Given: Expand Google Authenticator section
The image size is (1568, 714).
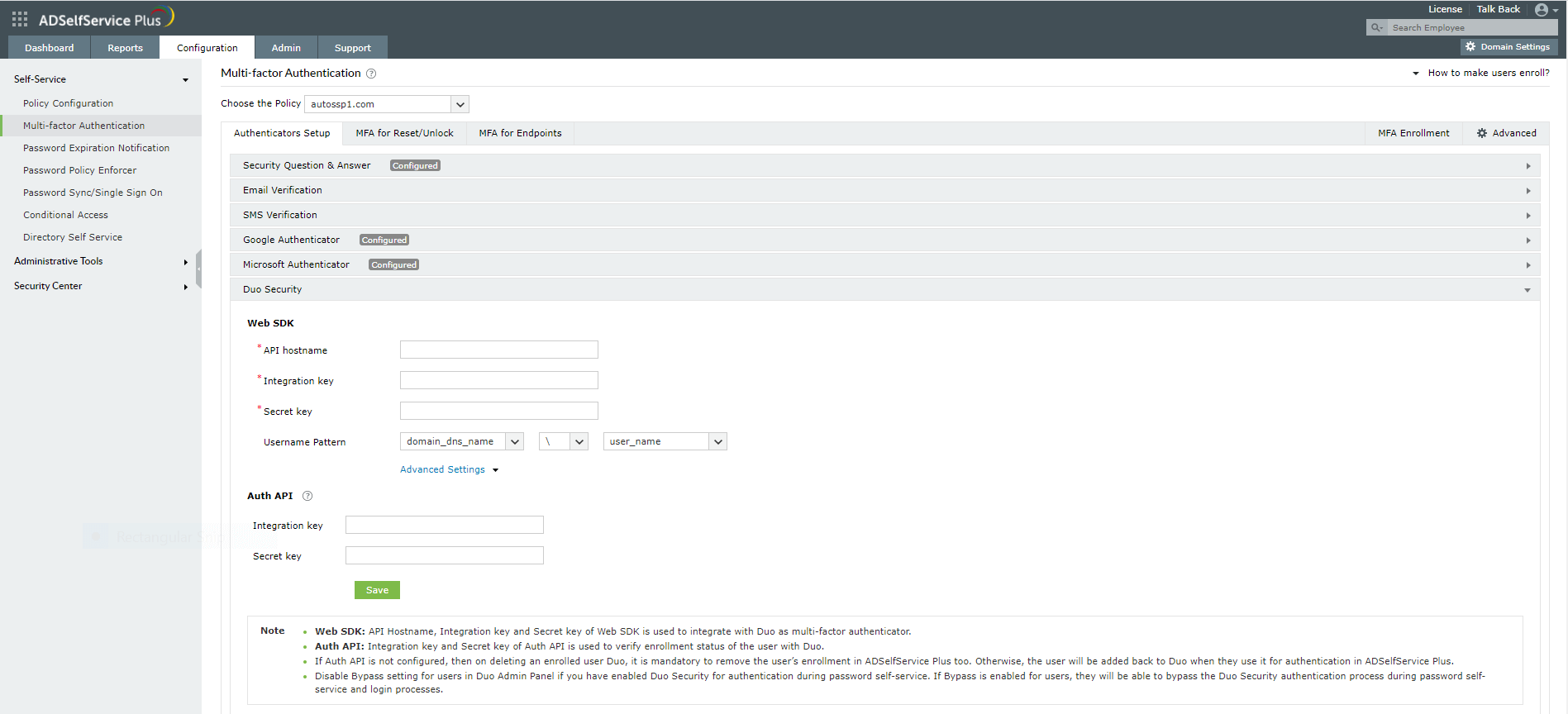Looking at the screenshot, I should (884, 240).
